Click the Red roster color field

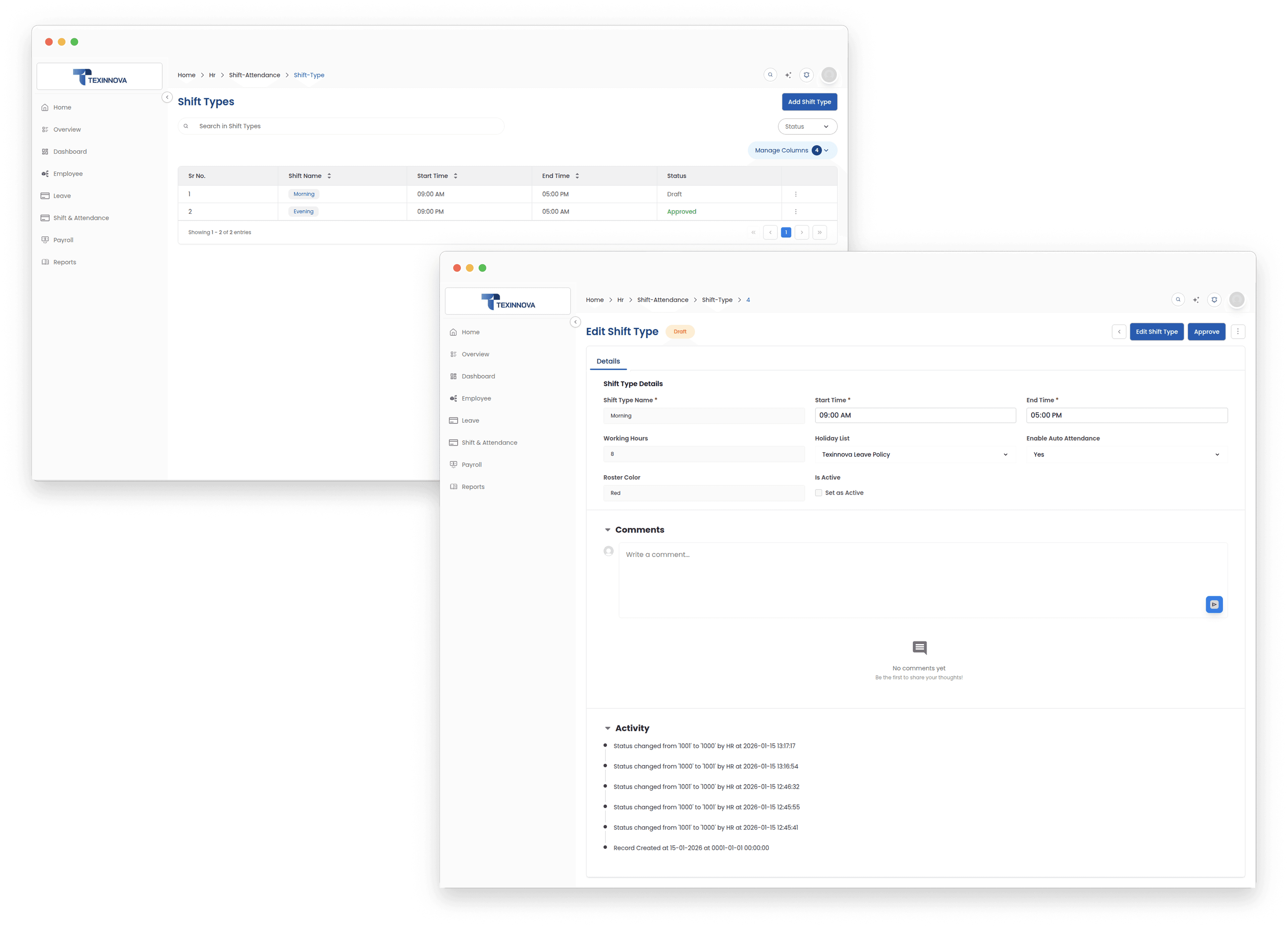pyautogui.click(x=704, y=493)
